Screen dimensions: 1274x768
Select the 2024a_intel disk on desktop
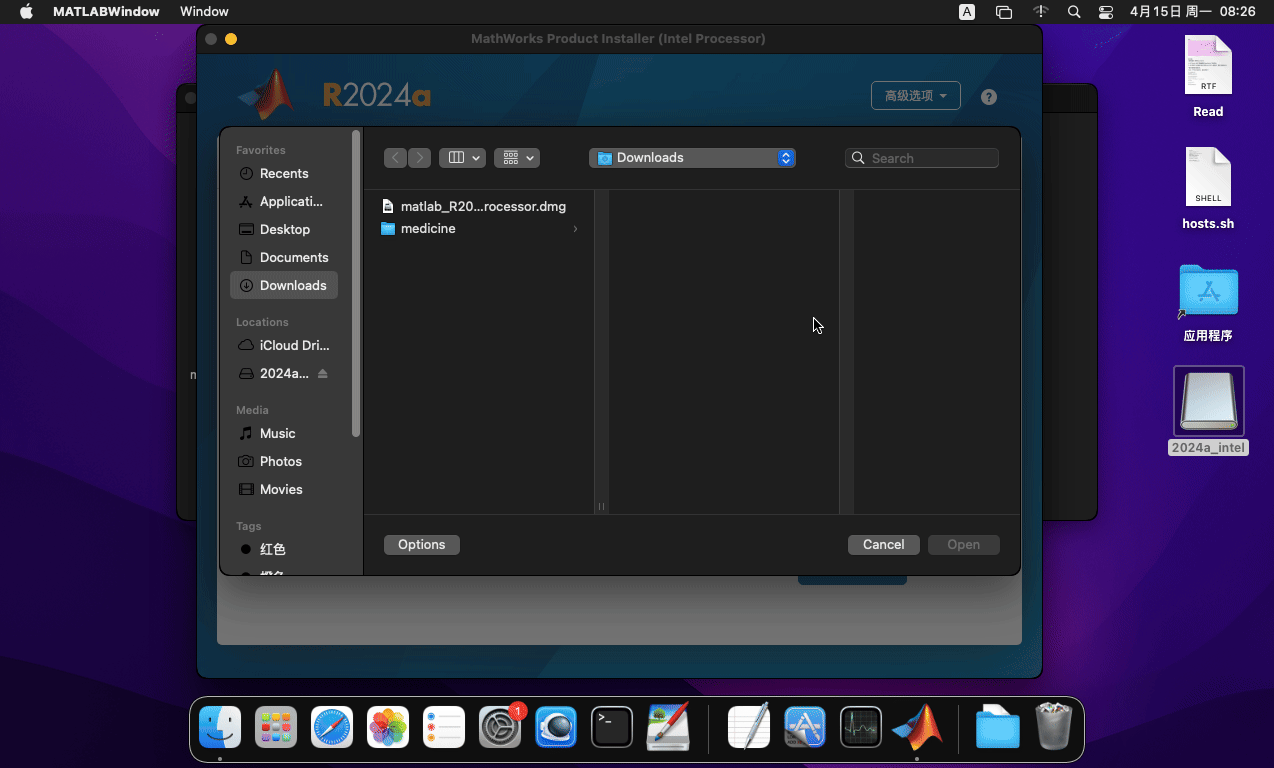1208,411
